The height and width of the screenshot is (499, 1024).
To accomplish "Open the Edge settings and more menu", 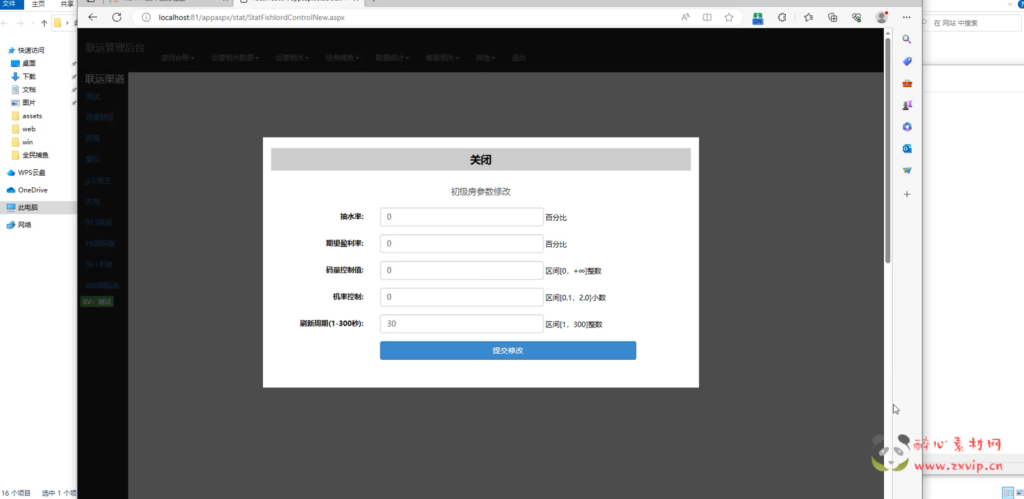I will coord(906,17).
